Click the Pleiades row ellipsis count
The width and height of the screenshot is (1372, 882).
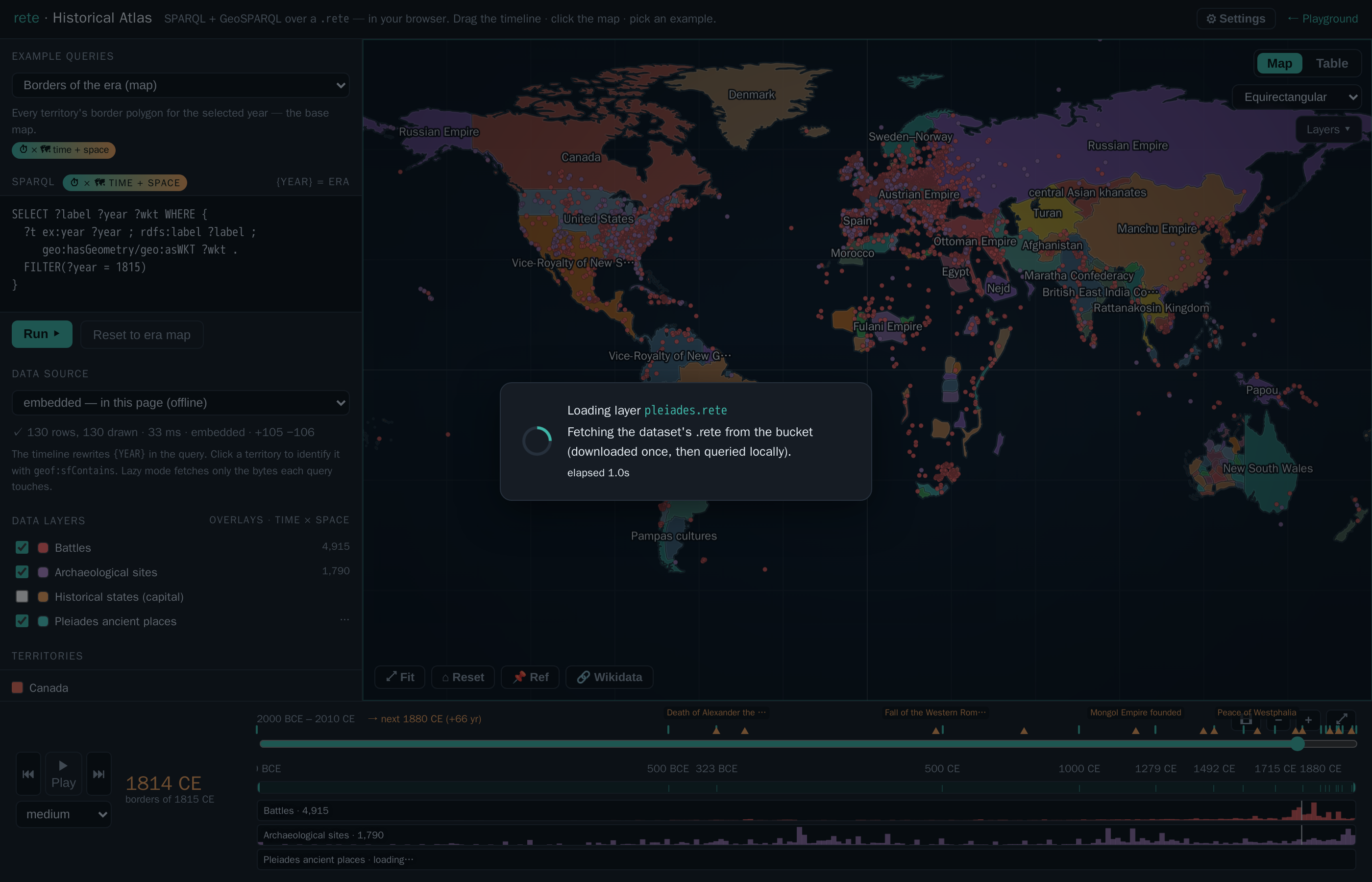344,620
